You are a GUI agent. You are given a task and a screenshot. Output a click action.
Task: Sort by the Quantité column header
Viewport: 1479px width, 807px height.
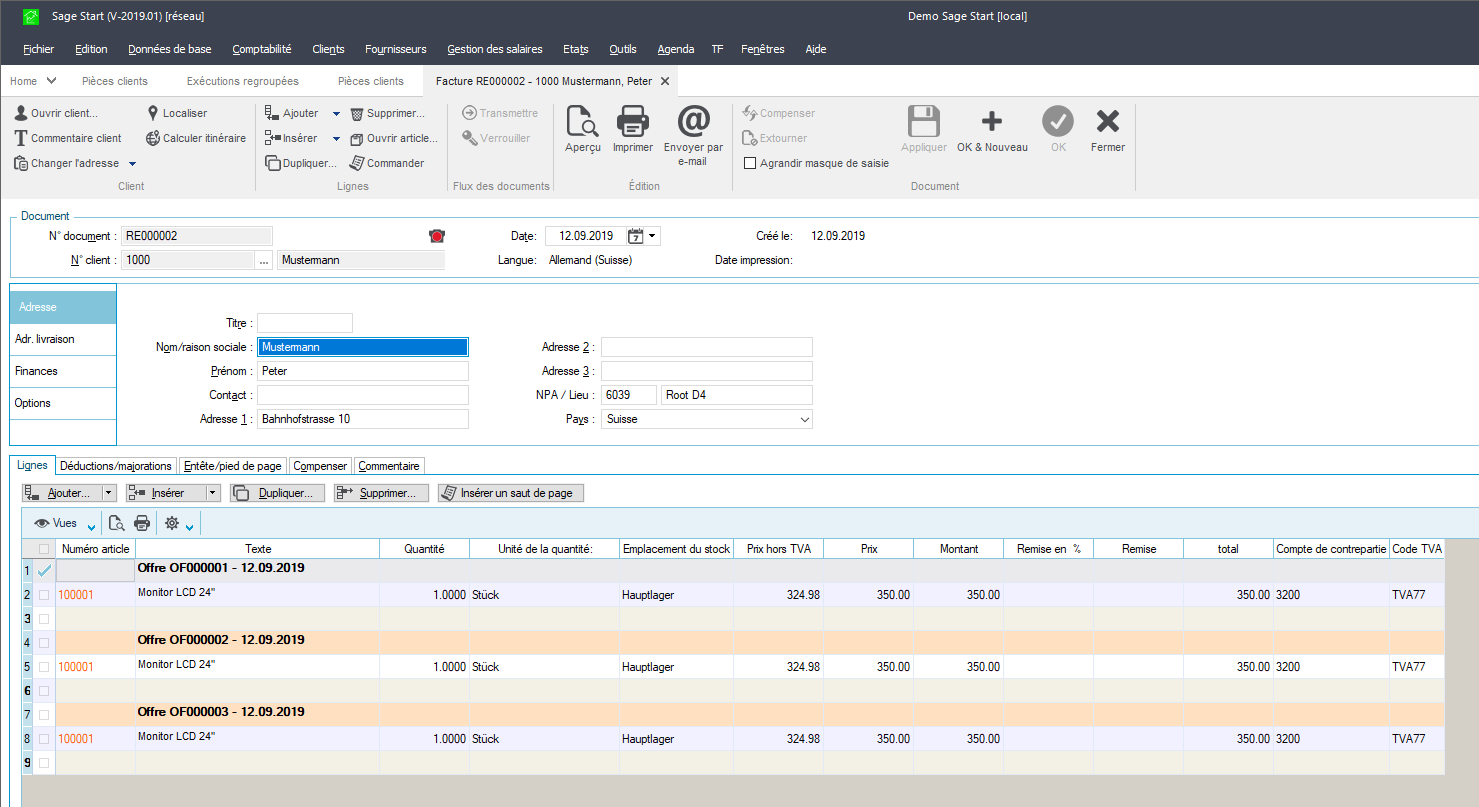click(x=423, y=549)
